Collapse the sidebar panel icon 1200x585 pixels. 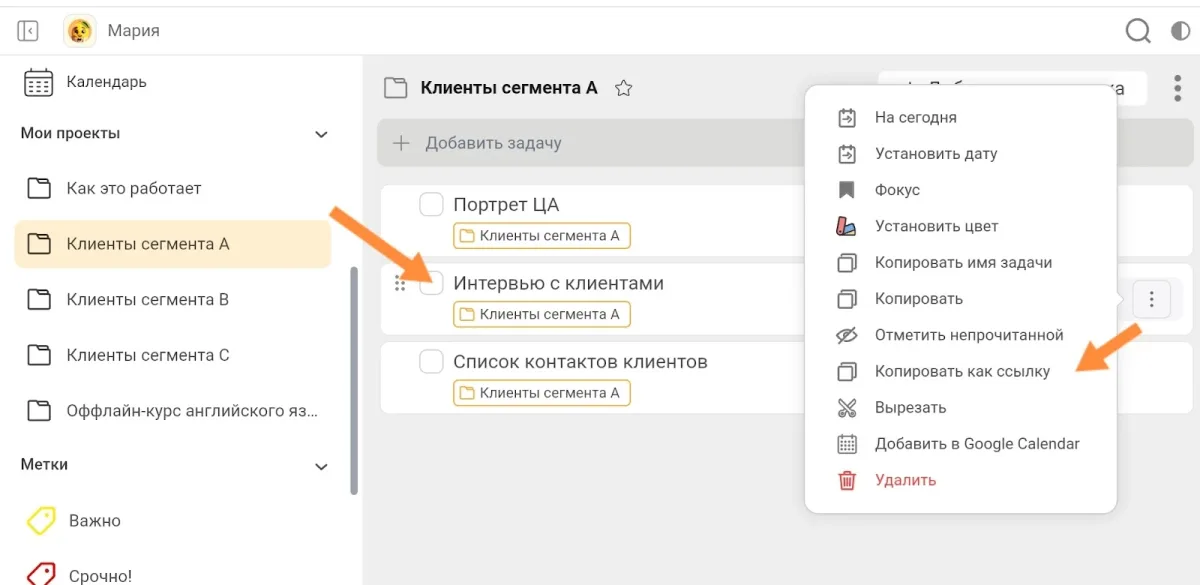point(28,31)
